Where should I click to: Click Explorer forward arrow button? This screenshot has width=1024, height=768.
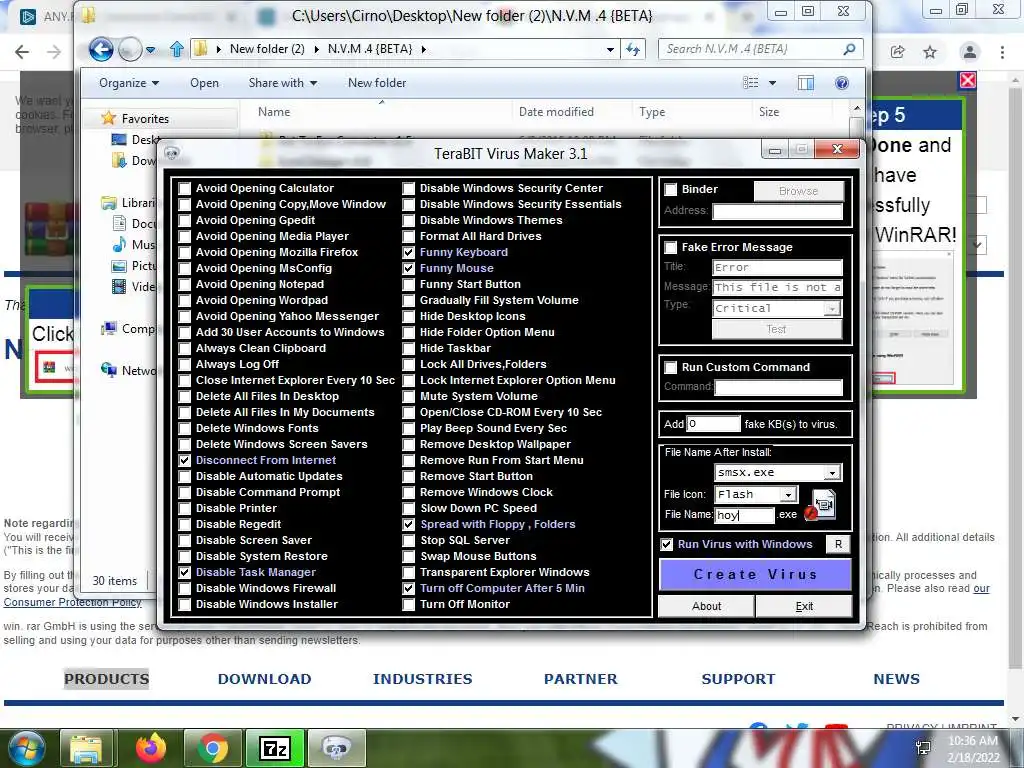pos(130,49)
